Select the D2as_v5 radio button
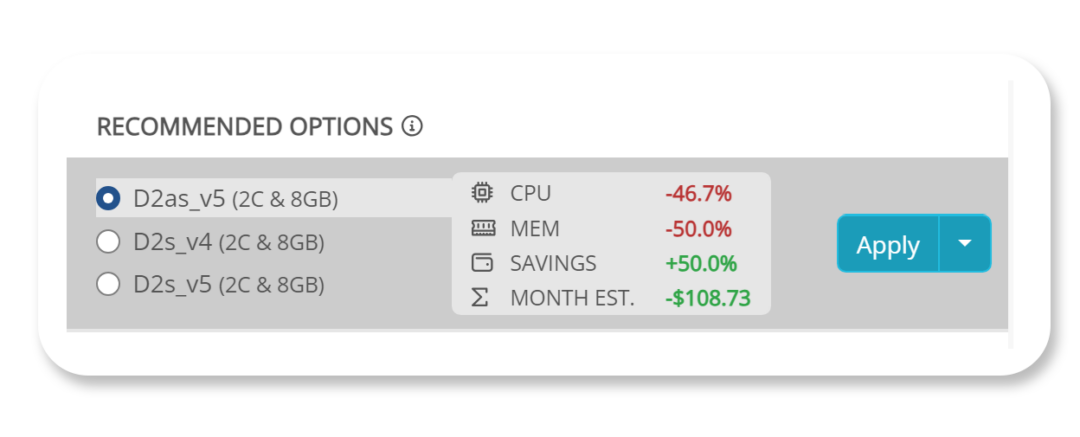 coord(108,199)
